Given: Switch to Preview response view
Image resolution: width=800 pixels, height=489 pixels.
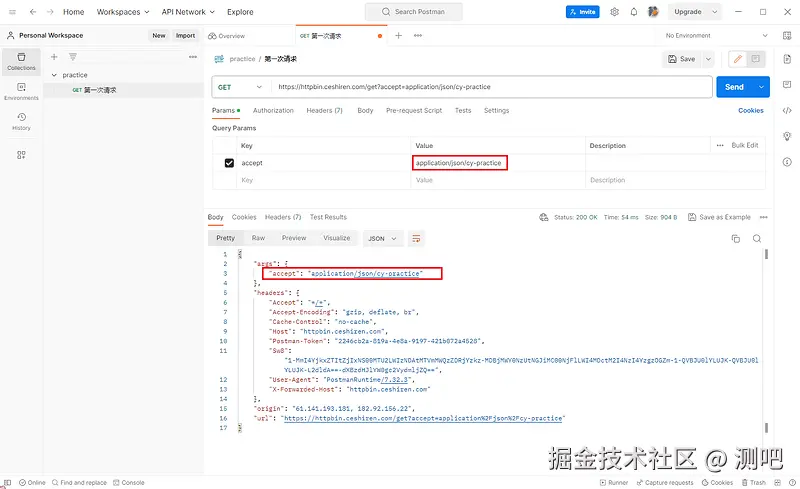Looking at the screenshot, I should [294, 238].
